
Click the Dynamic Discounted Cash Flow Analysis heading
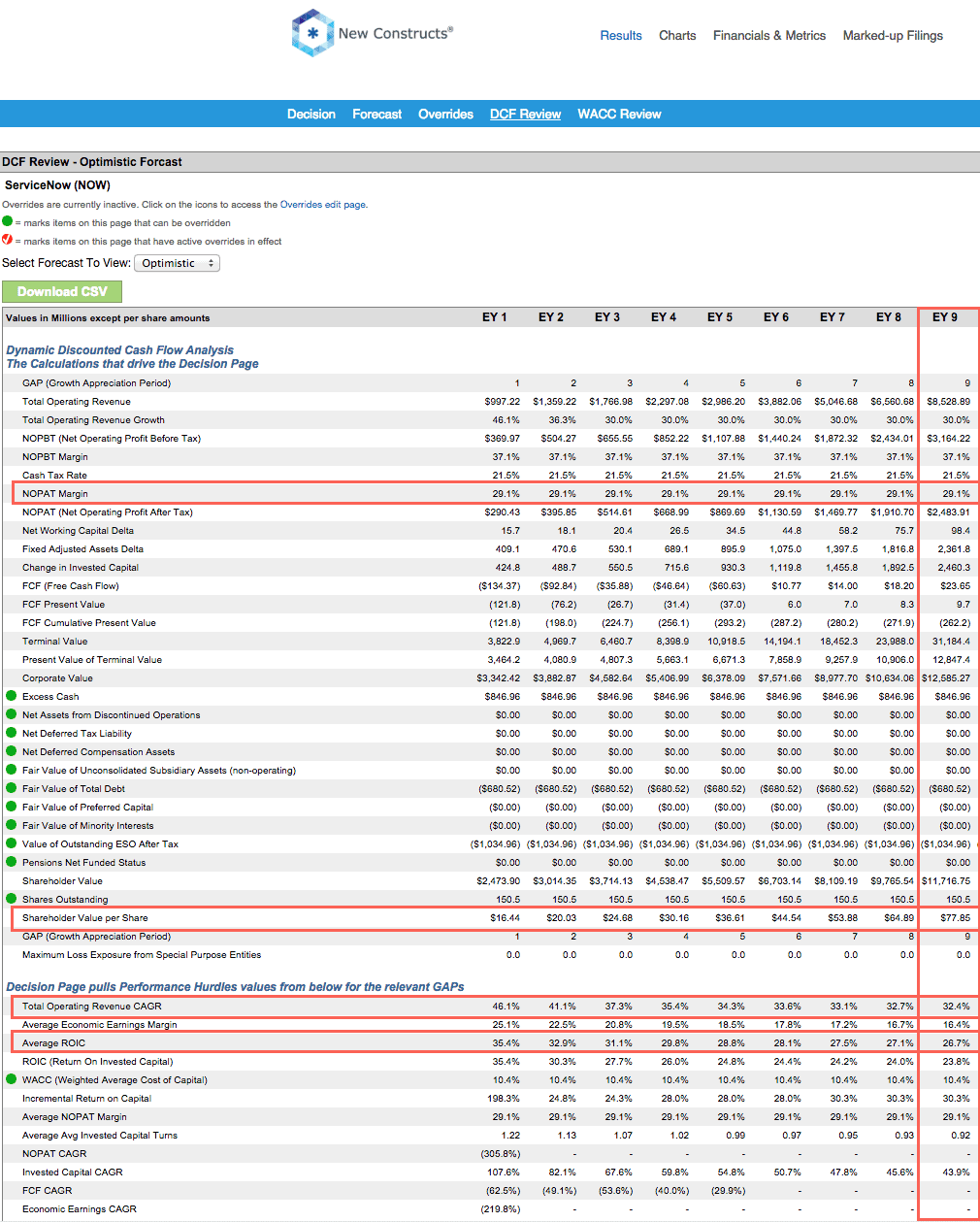[120, 350]
